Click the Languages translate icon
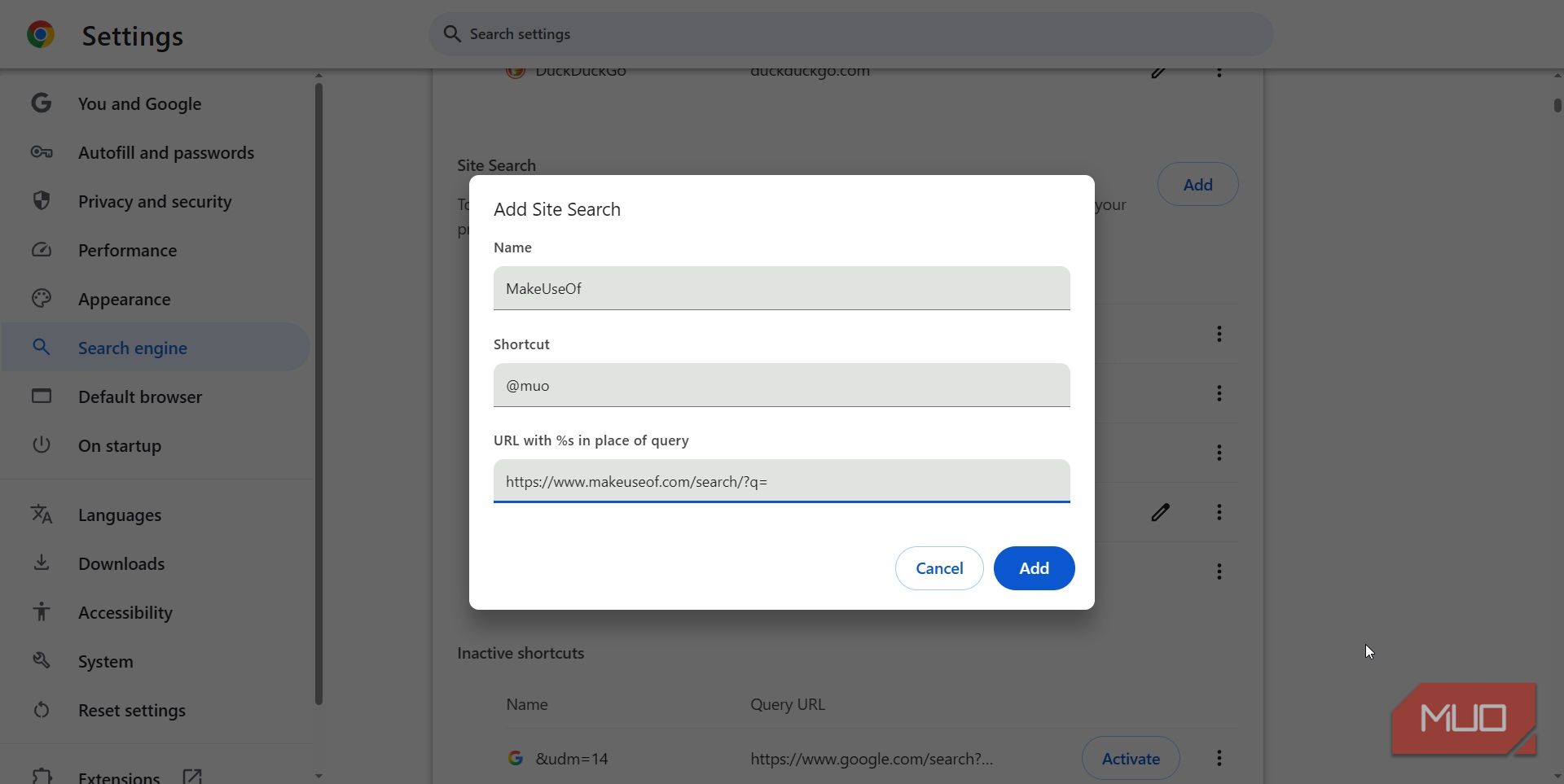This screenshot has height=784, width=1564. tap(42, 515)
